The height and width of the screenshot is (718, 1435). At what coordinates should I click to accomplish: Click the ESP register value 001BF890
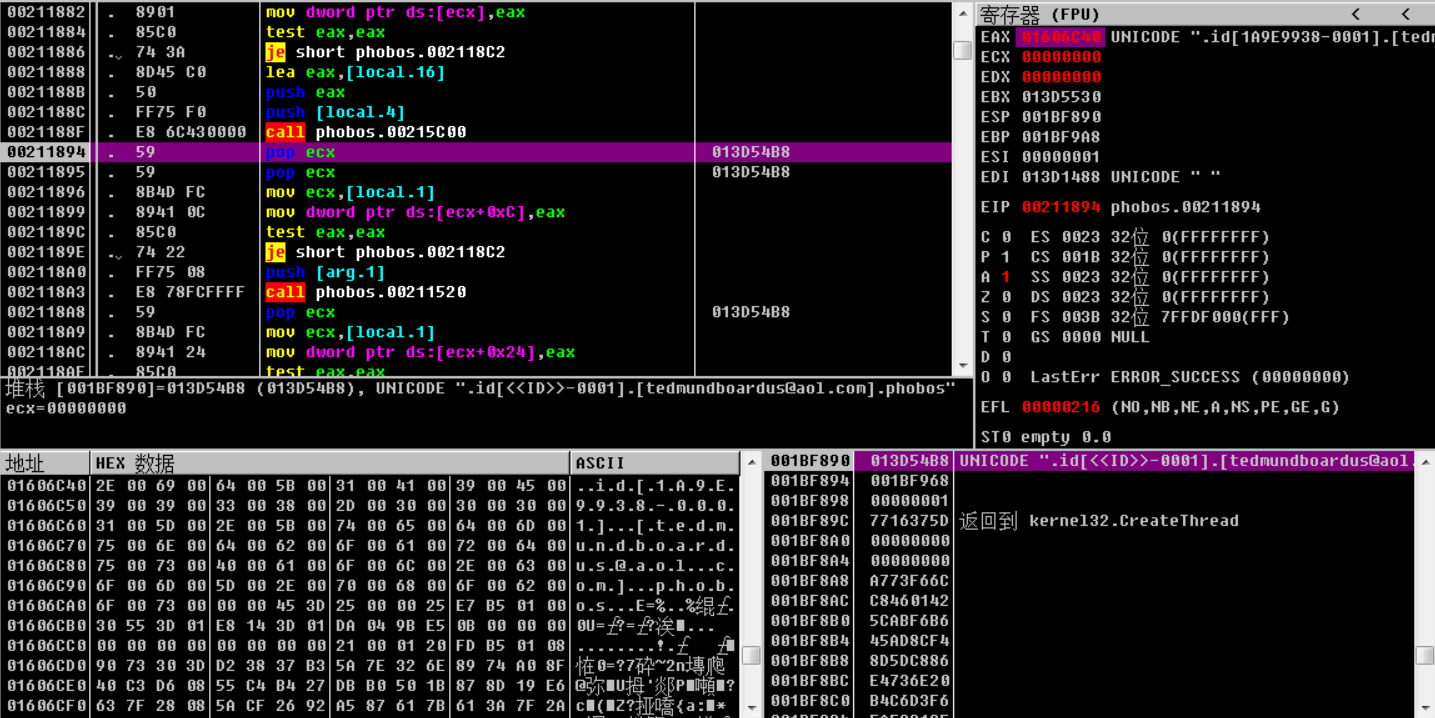(1061, 117)
